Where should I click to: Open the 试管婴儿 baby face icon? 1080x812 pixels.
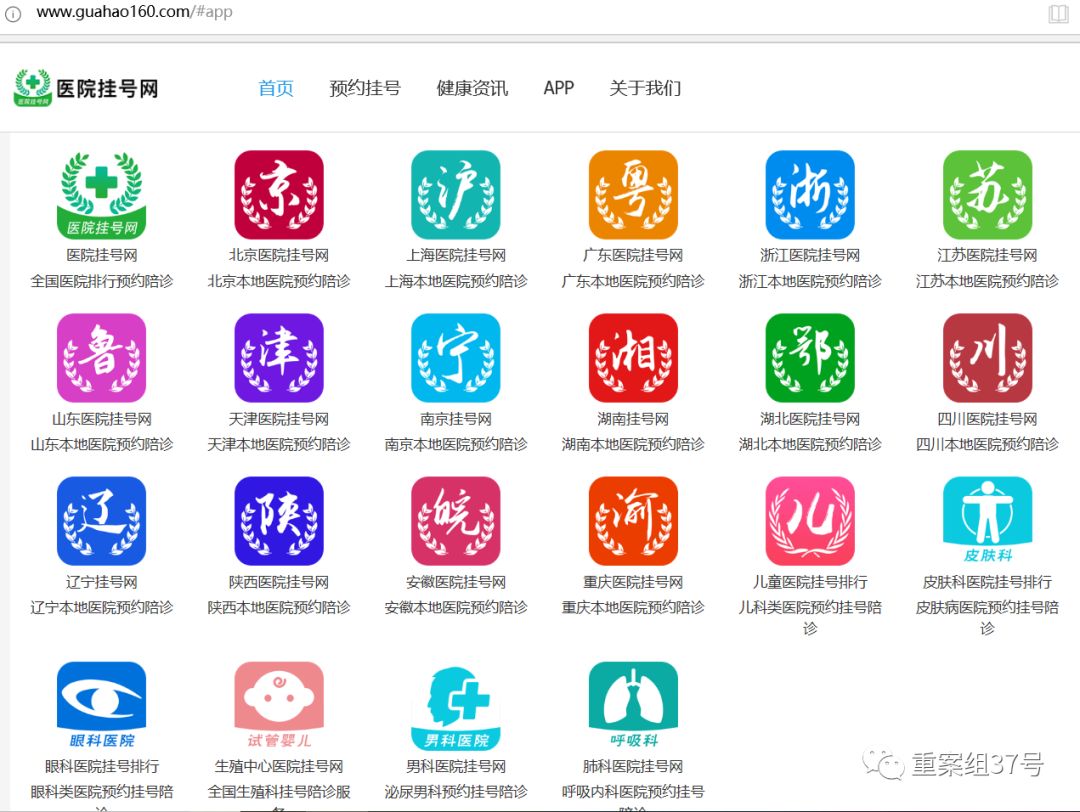point(279,707)
